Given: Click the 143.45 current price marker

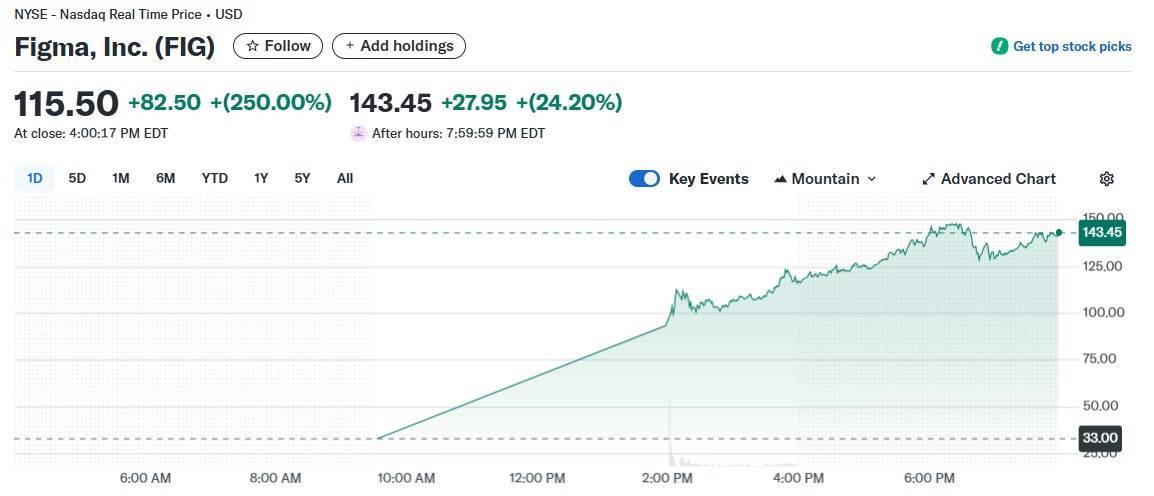Looking at the screenshot, I should click(1102, 233).
